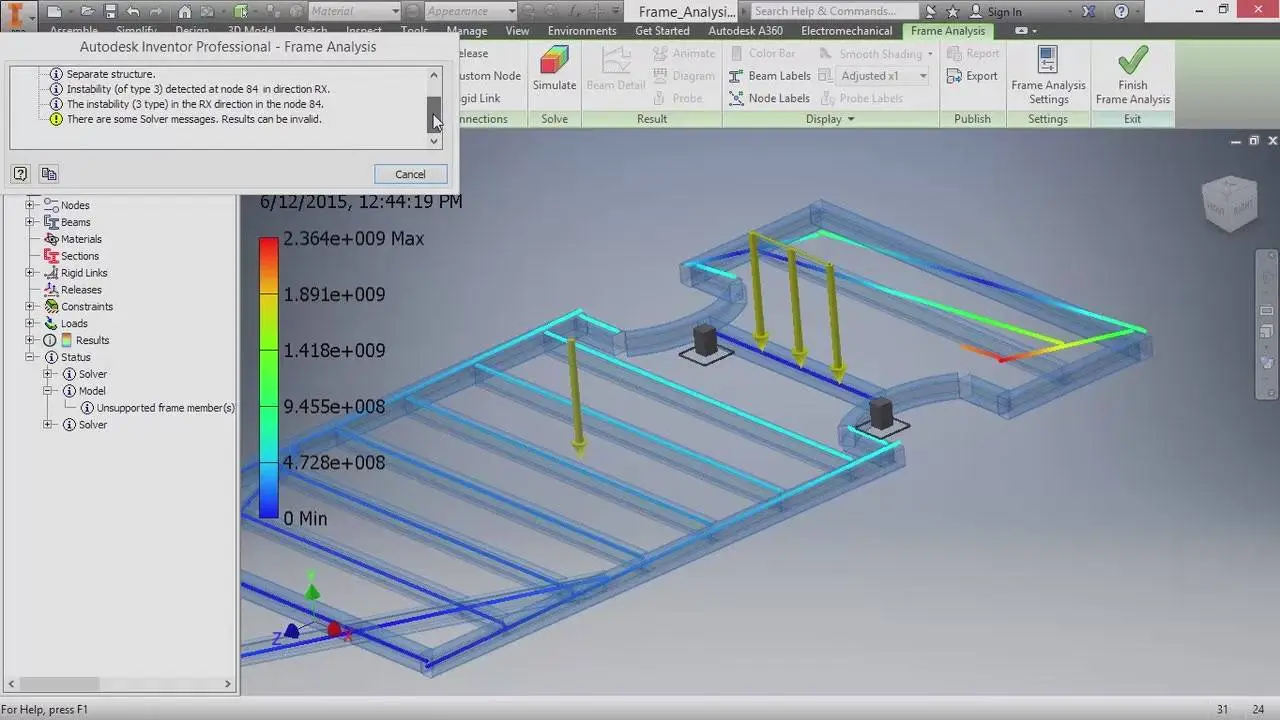Click the Inventor application logo button
This screenshot has width=1280, height=720.
point(17,14)
